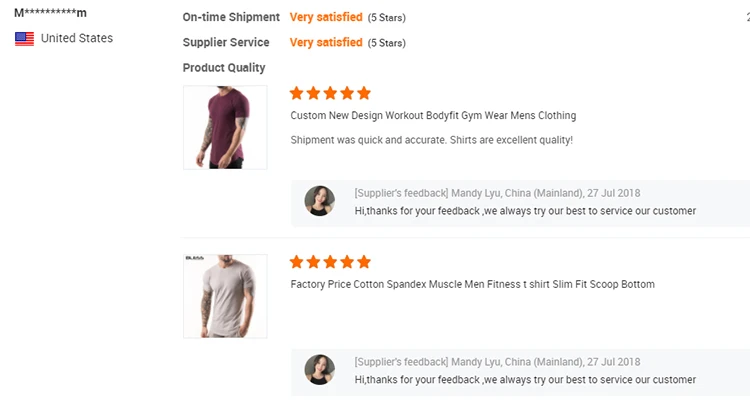Click the first review's five-star rating
Image resolution: width=750 pixels, height=406 pixels.
point(330,93)
